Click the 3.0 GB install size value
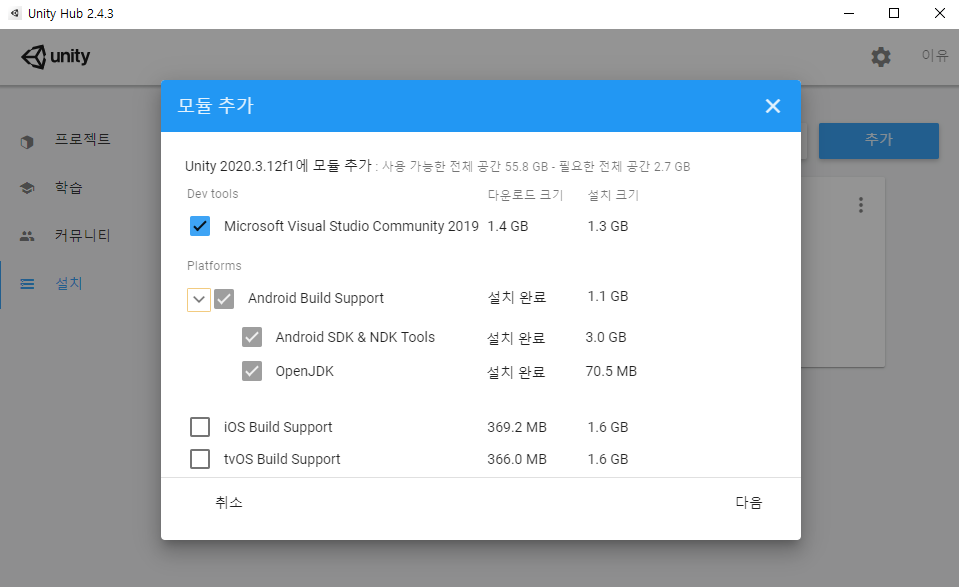Screen dimensions: 959x587 [605, 337]
